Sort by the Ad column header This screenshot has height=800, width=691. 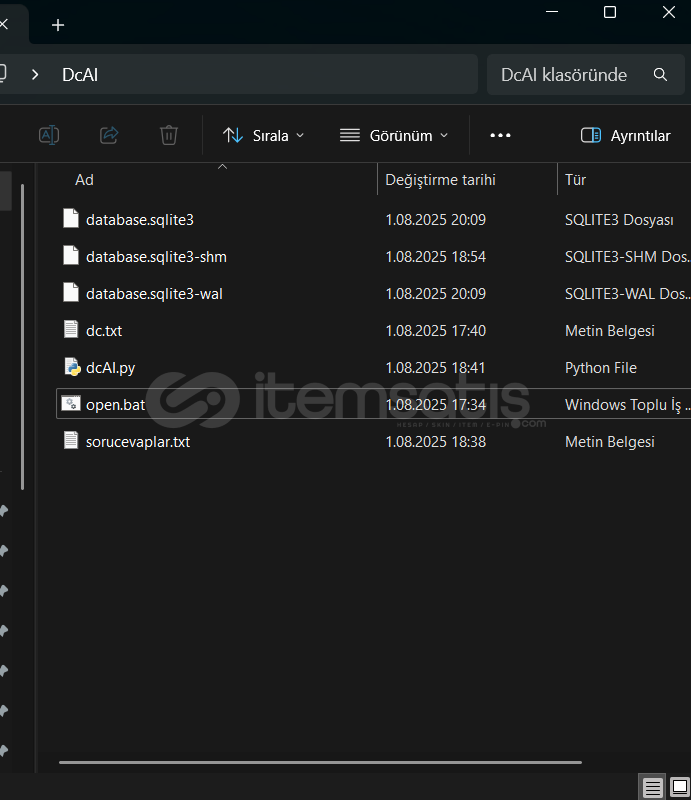(84, 180)
